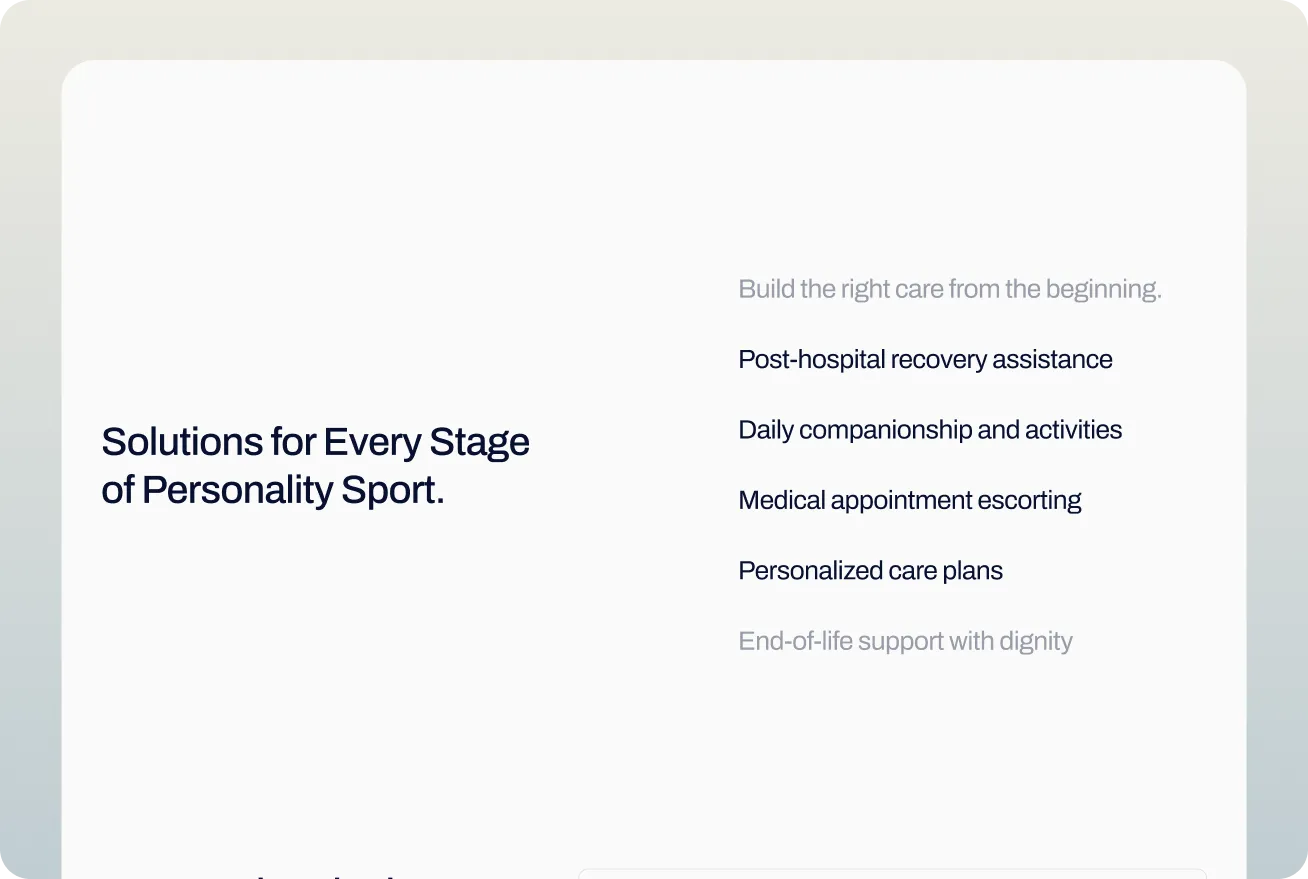Image resolution: width=1308 pixels, height=879 pixels.
Task: Click the 'Personalized care plans' item
Action: coord(870,571)
